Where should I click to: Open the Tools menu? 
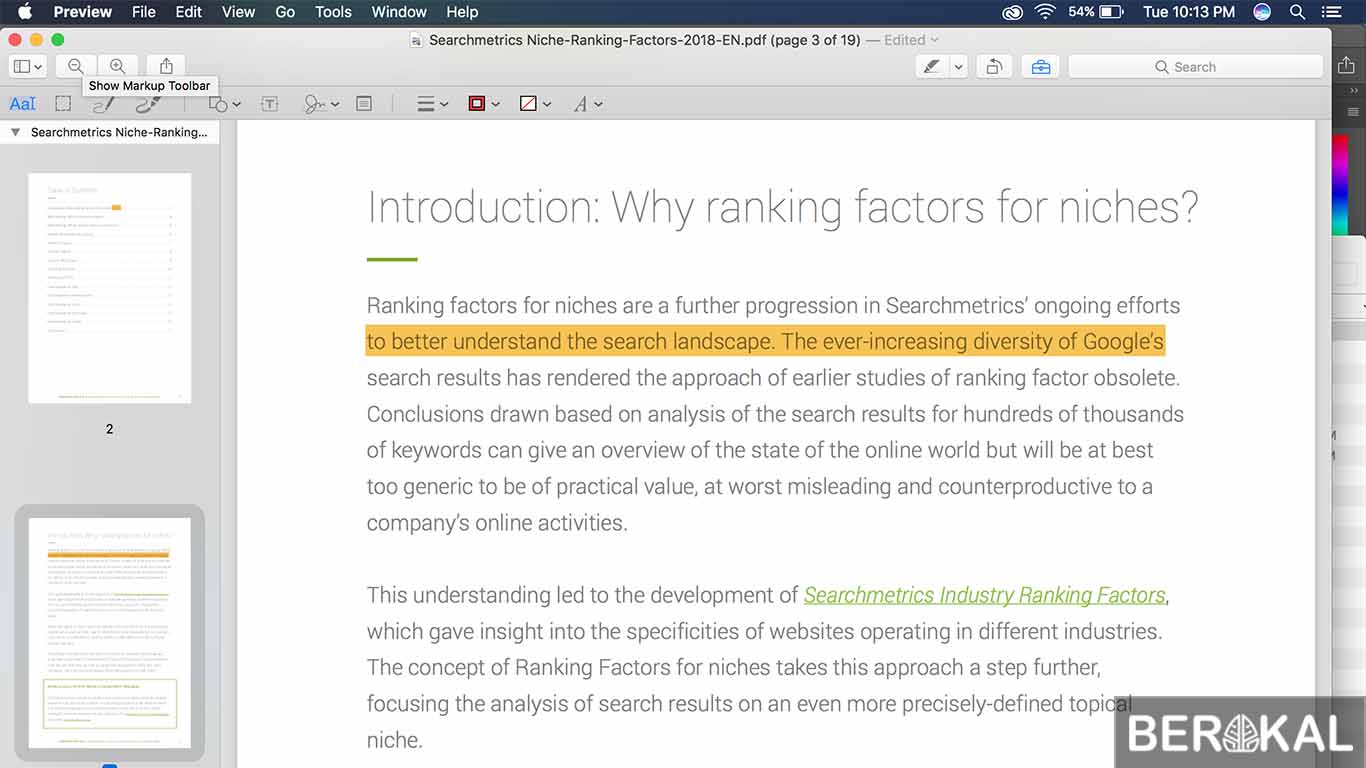click(x=333, y=12)
